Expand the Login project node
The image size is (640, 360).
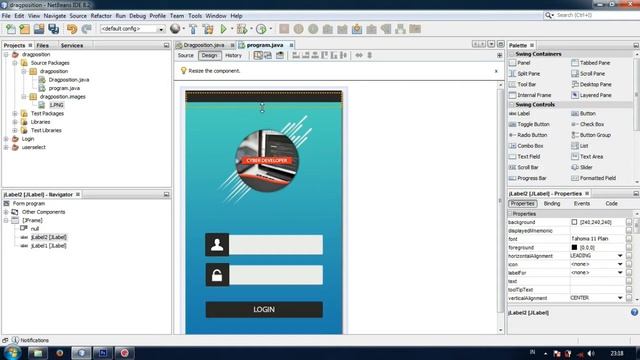pos(6,139)
